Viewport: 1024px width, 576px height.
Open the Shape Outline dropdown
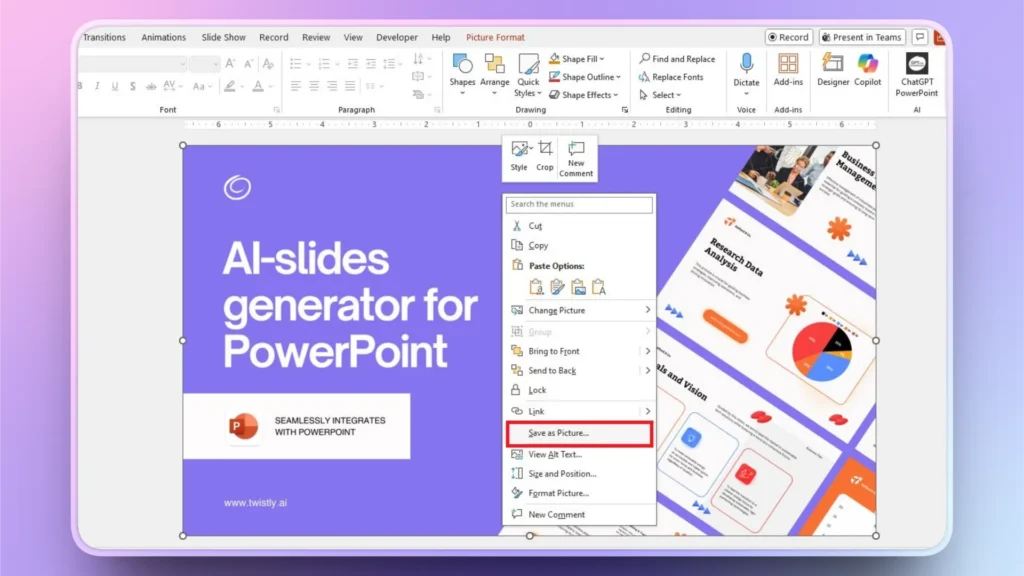pos(620,77)
